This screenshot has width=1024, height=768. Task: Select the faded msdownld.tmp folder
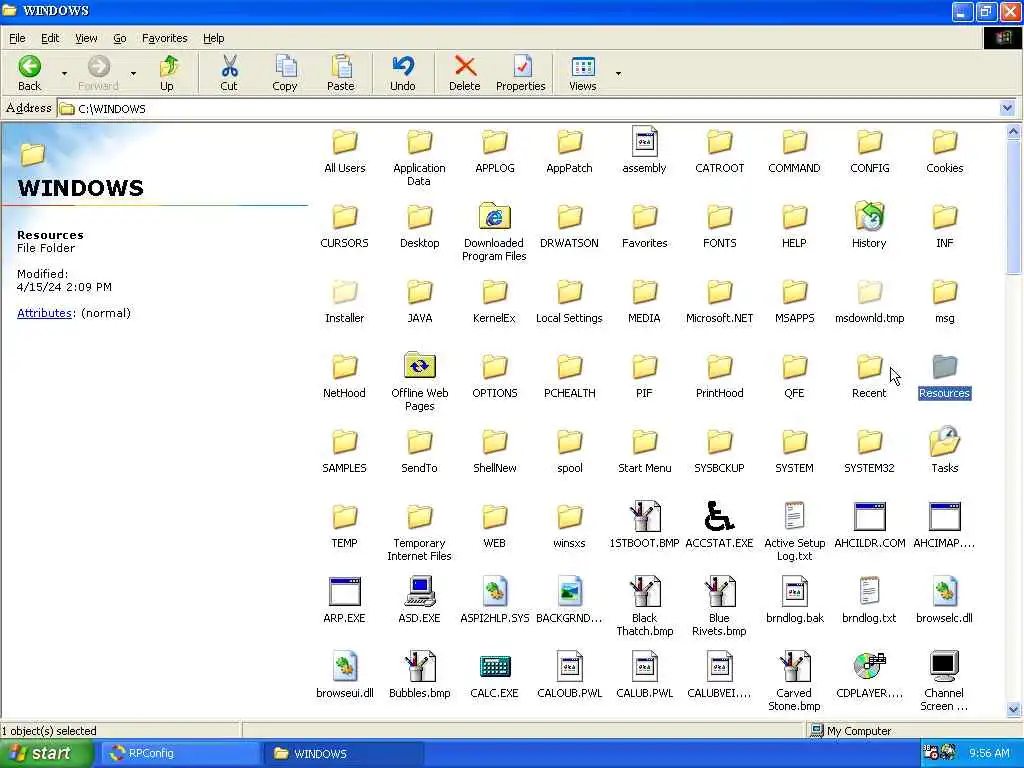pyautogui.click(x=869, y=299)
